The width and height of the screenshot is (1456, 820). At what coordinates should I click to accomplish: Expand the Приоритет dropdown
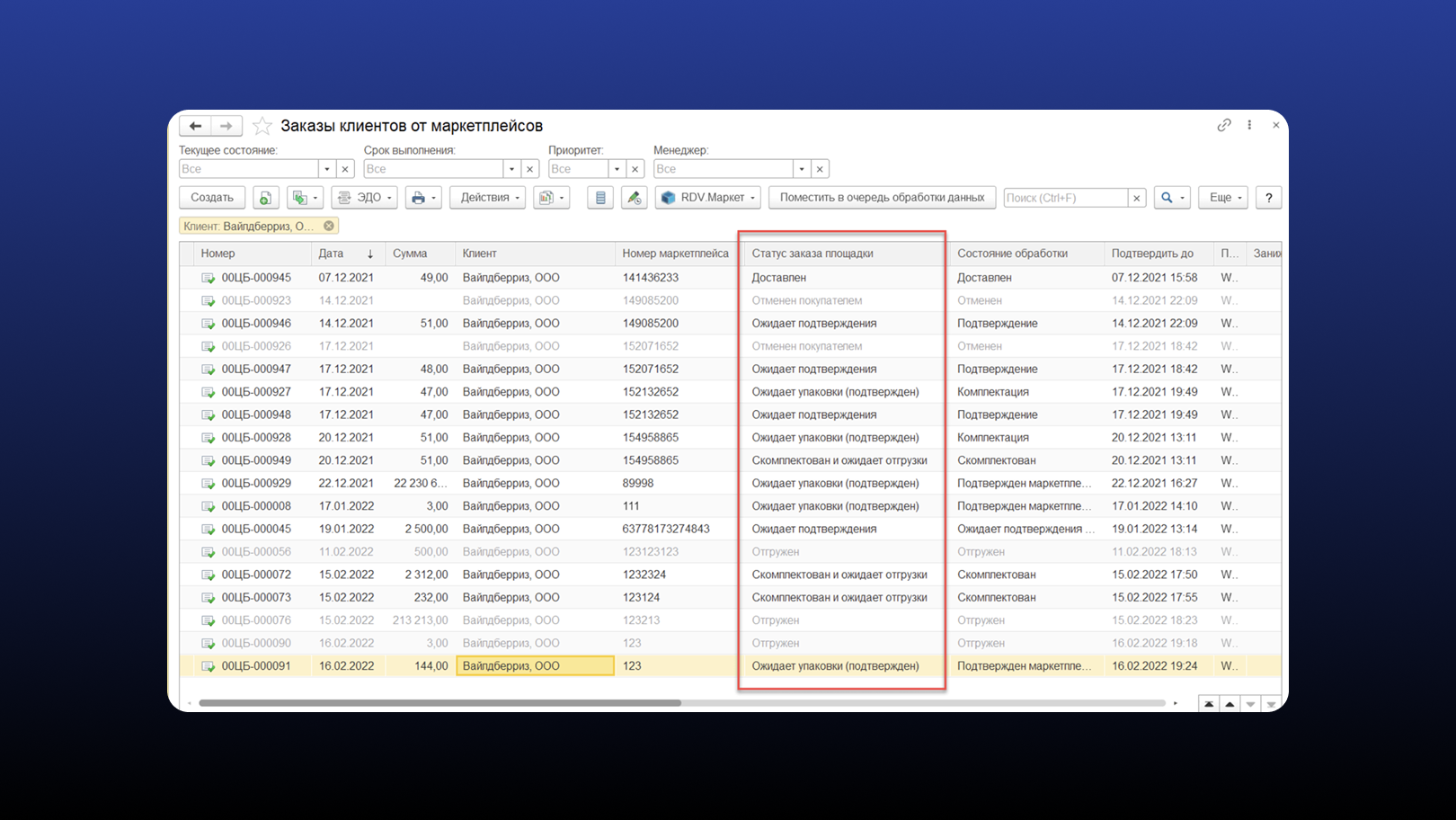coord(617,169)
